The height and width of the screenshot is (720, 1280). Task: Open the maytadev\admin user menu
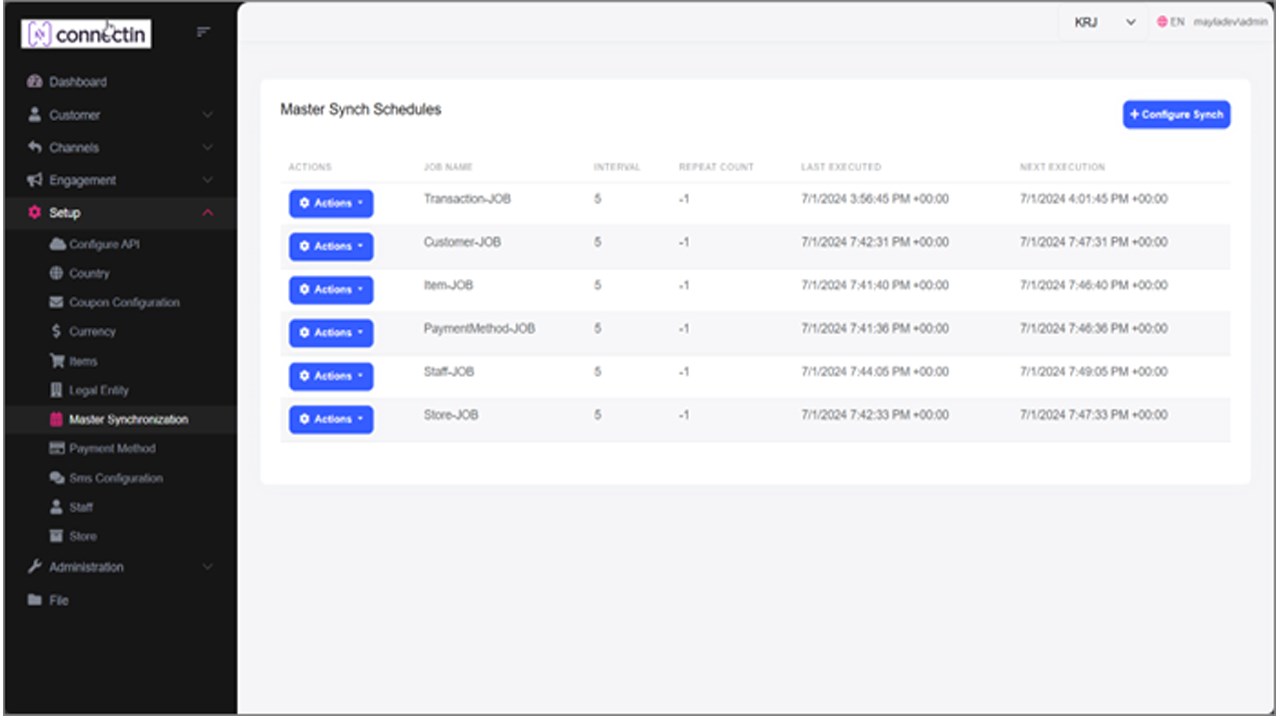1231,22
